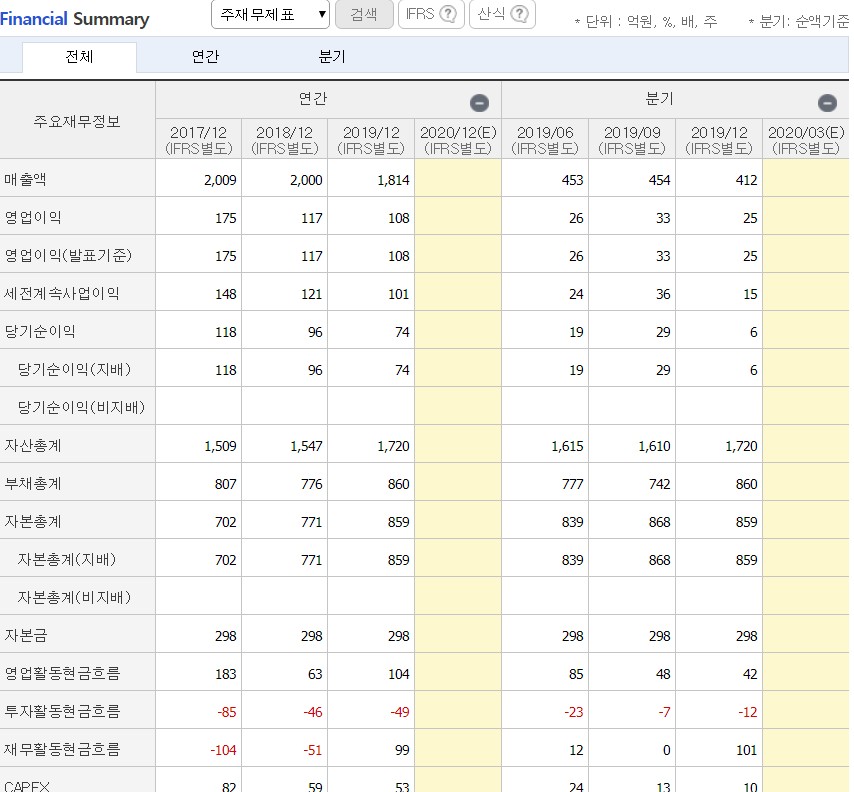This screenshot has height=792, width=854.
Task: Click the -49 investing cash flow value
Action: click(x=400, y=712)
